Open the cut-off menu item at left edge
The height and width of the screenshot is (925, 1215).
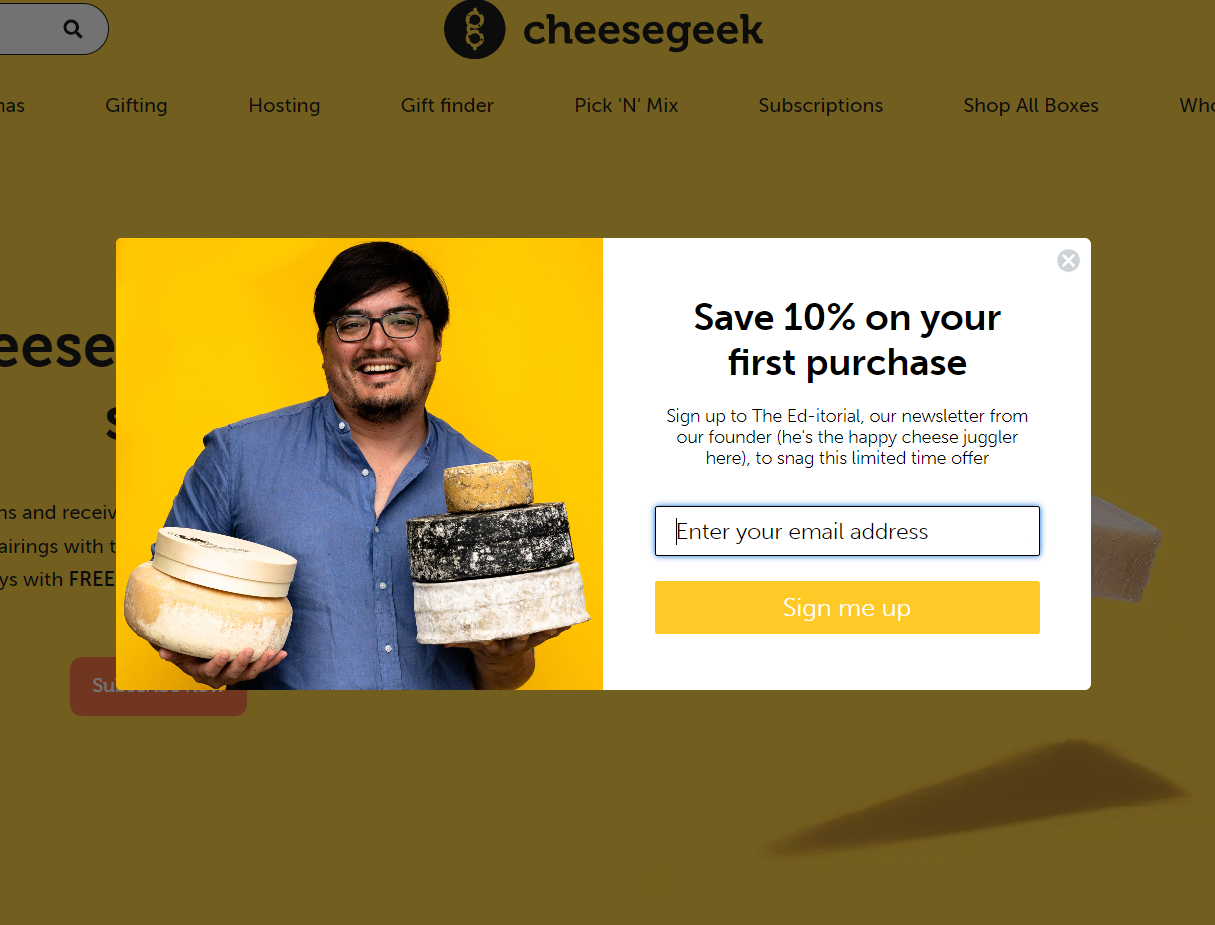pyautogui.click(x=12, y=105)
